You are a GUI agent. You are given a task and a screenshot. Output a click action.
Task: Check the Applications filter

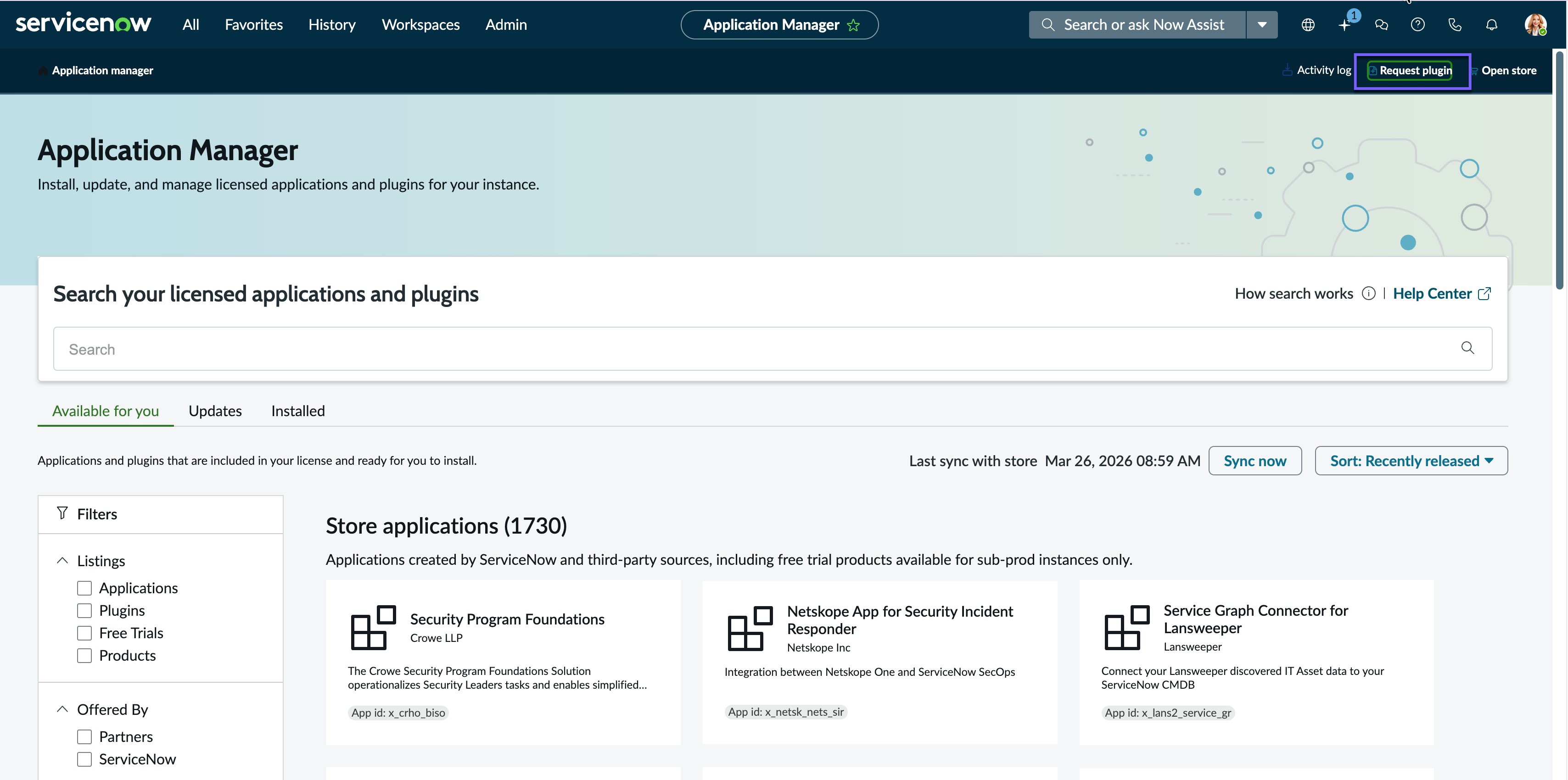coord(84,588)
